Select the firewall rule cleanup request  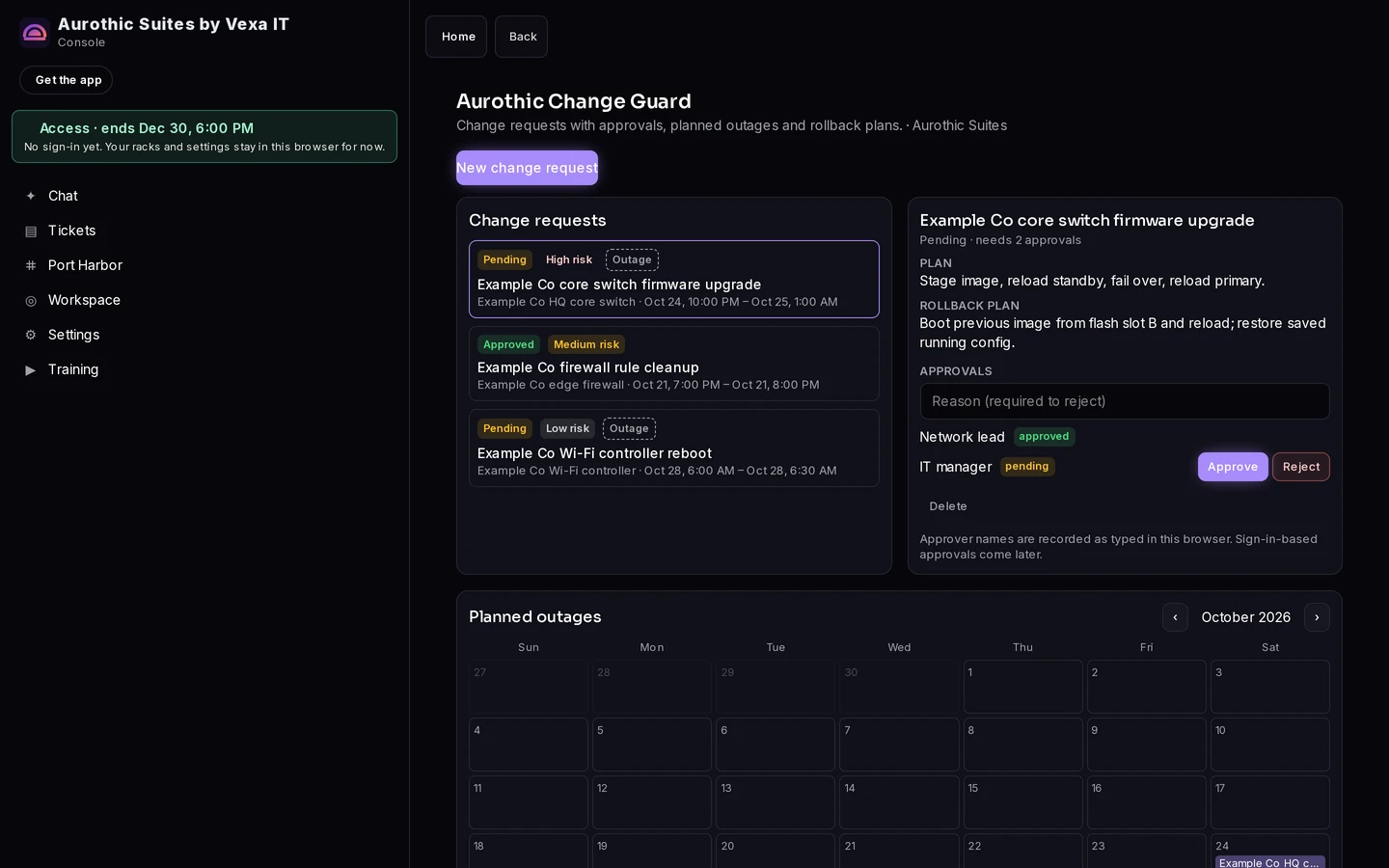pos(674,364)
